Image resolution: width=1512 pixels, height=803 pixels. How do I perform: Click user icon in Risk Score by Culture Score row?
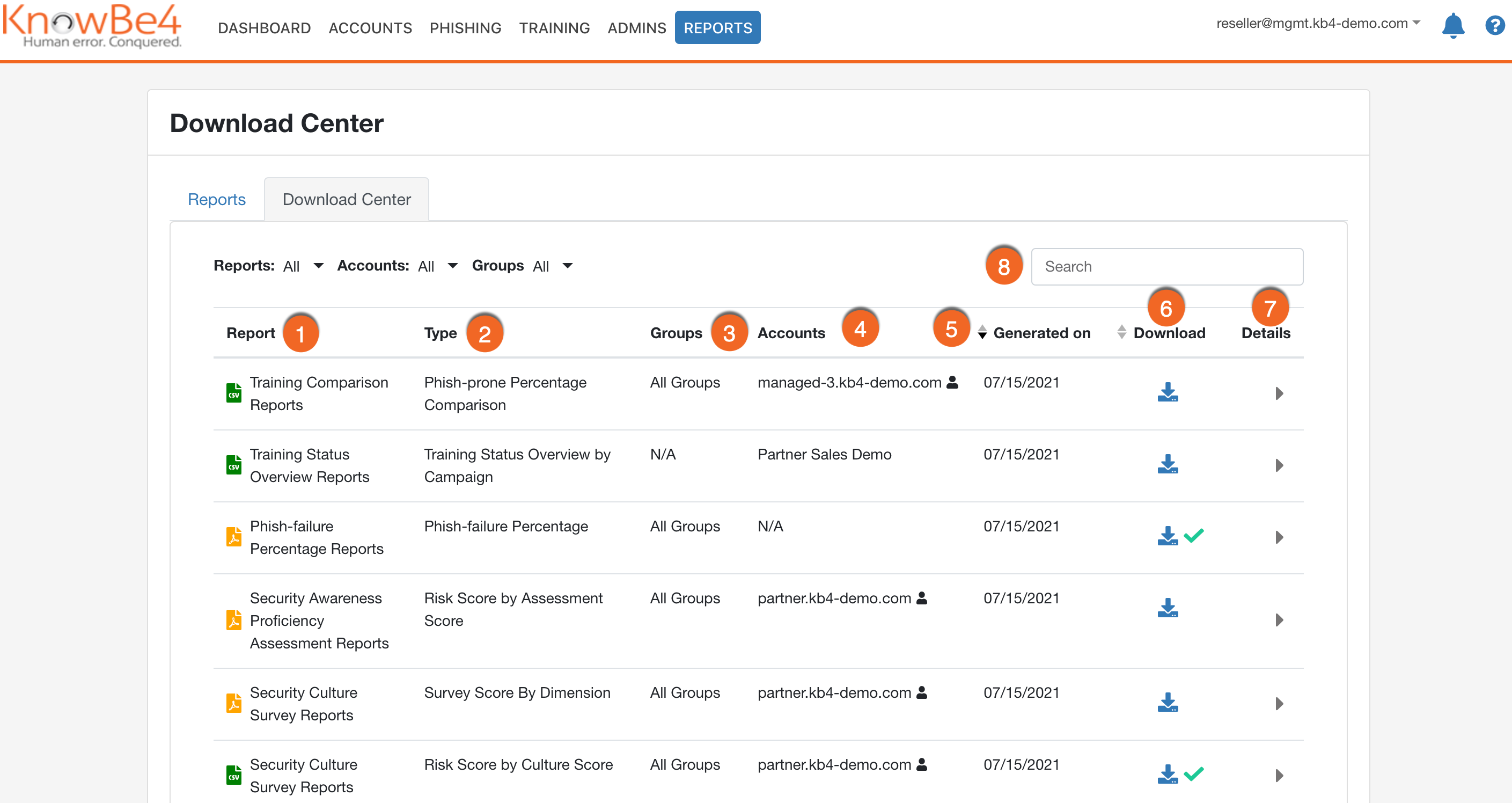tap(922, 764)
